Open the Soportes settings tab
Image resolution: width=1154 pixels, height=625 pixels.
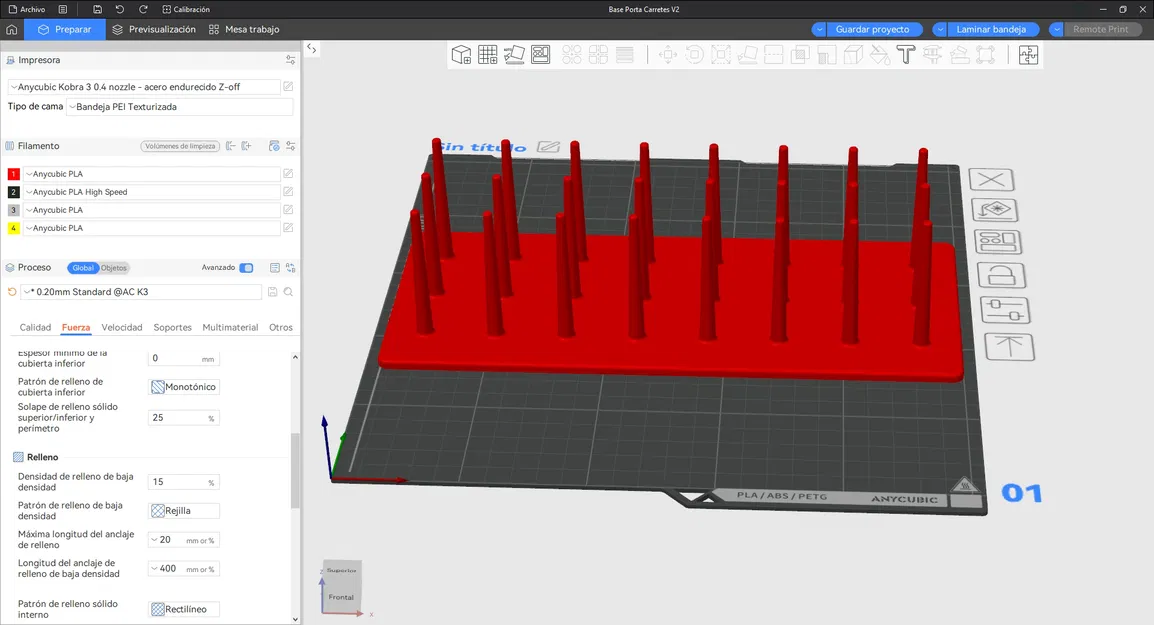click(172, 328)
